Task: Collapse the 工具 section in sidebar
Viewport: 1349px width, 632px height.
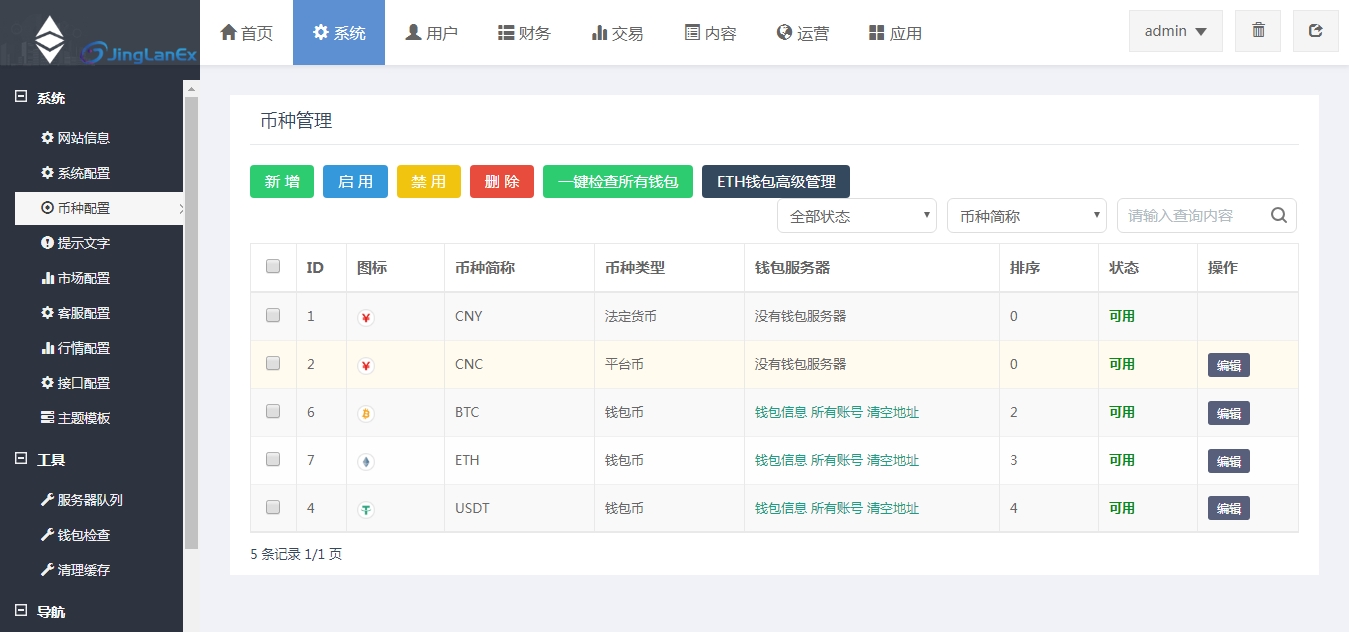Action: point(21,459)
